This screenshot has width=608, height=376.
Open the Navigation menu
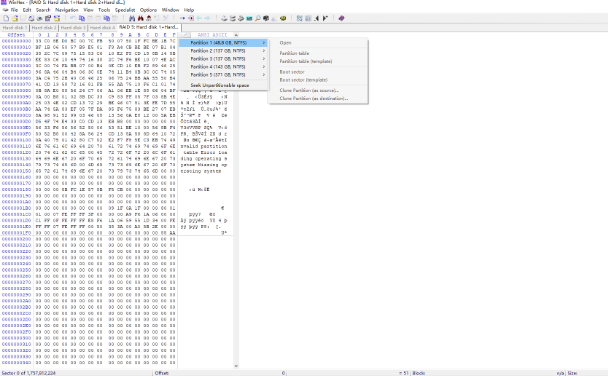point(67,10)
